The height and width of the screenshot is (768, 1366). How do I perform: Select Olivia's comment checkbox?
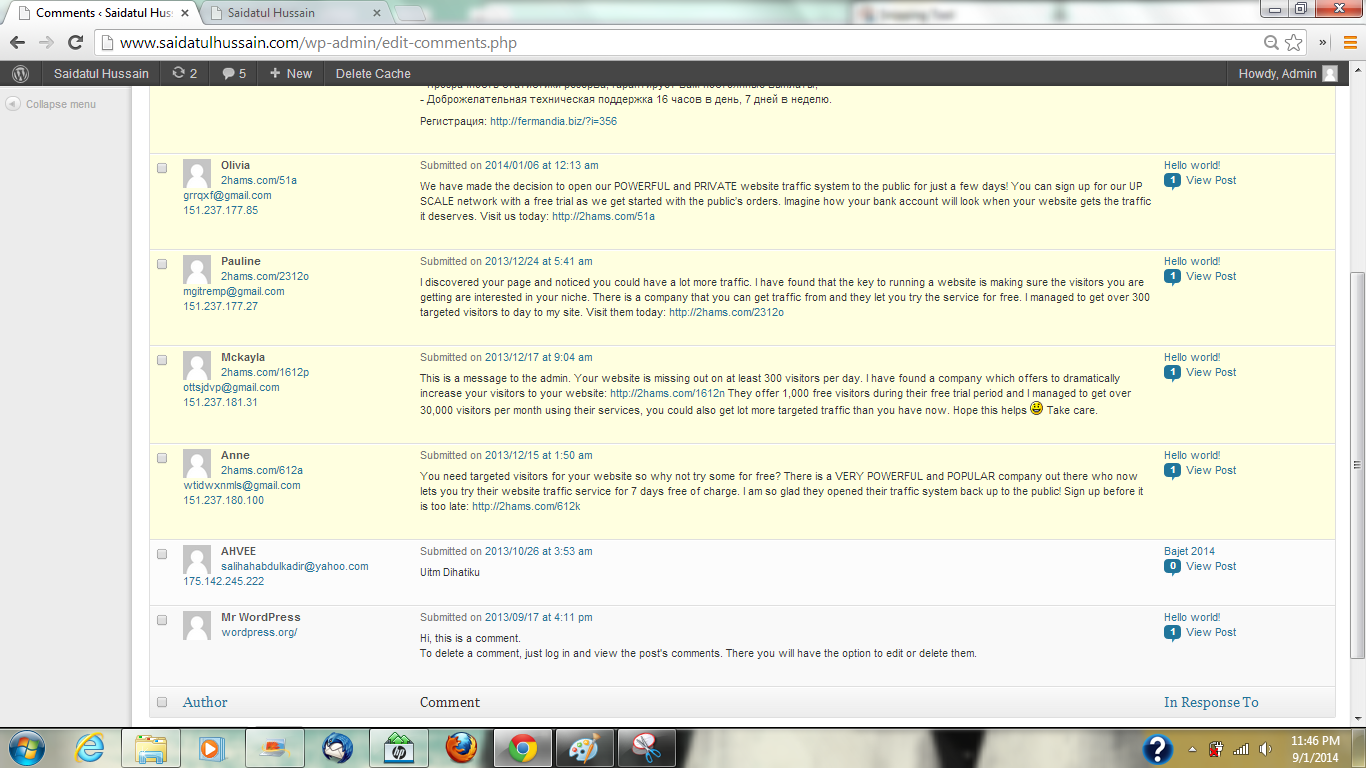[x=162, y=168]
